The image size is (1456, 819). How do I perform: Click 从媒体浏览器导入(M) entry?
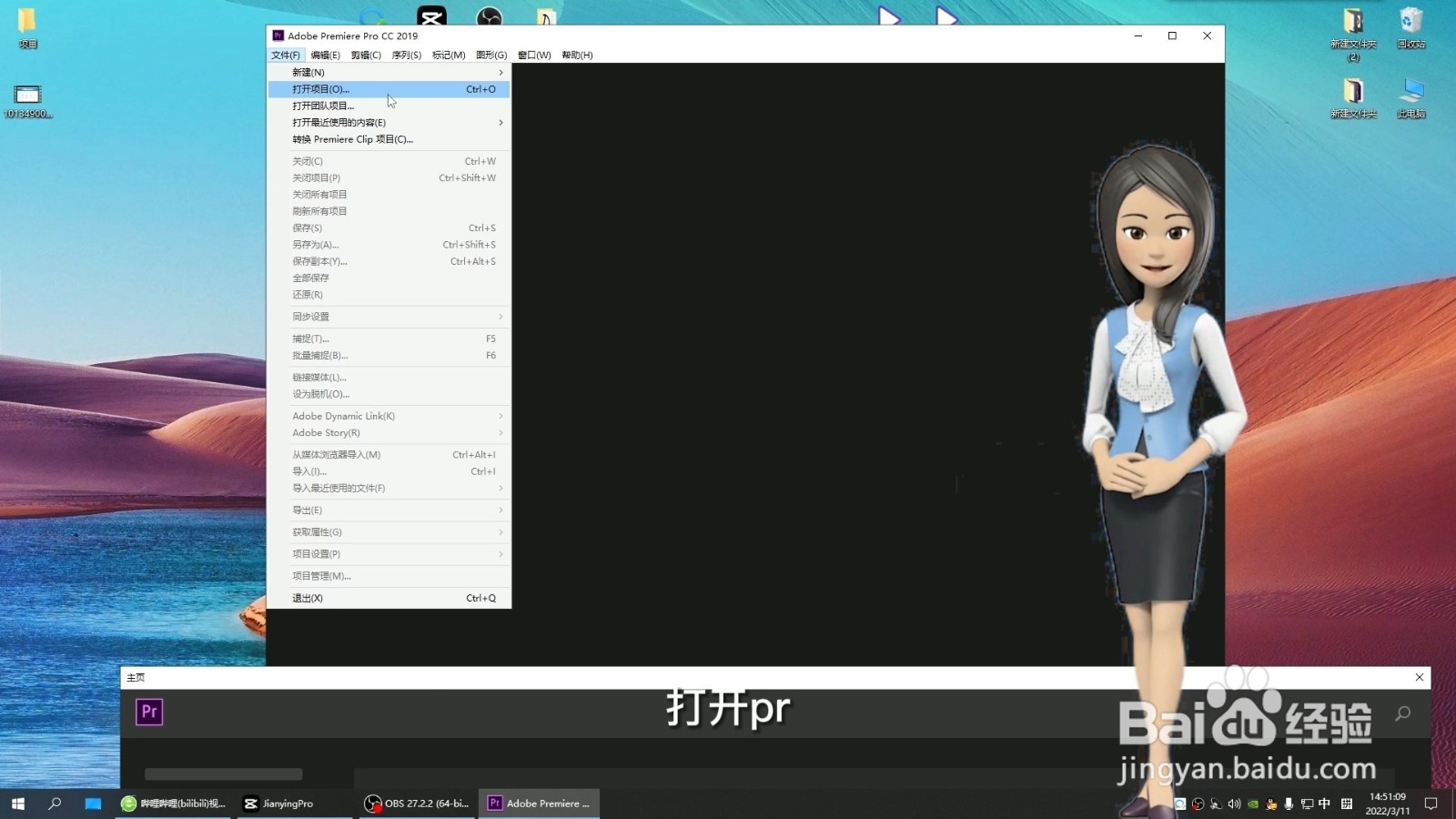coord(389,455)
